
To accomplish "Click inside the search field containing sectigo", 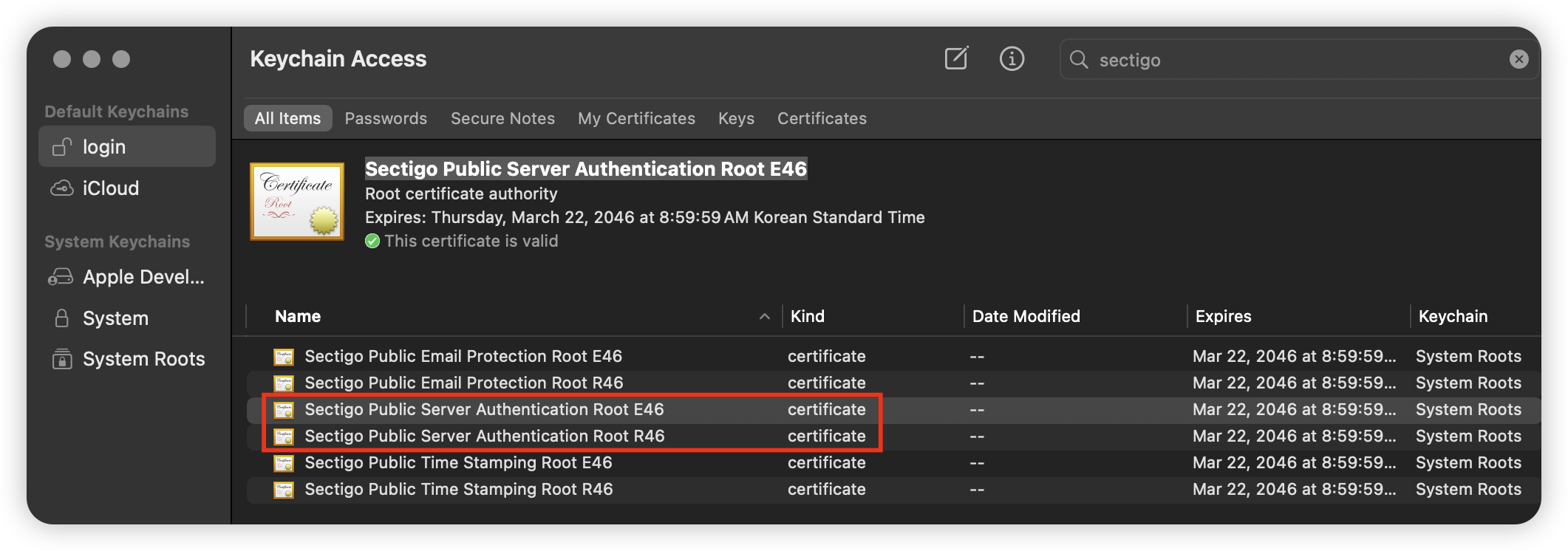I will click(x=1293, y=60).
